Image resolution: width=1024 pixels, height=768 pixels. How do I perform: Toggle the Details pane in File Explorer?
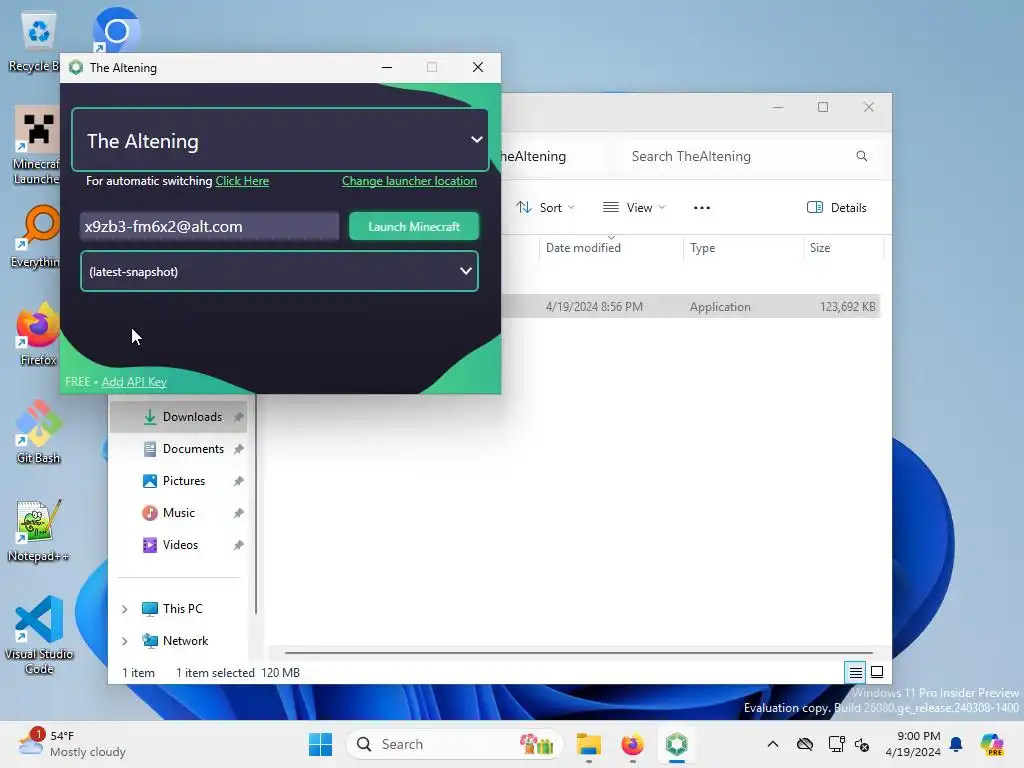pyautogui.click(x=837, y=208)
